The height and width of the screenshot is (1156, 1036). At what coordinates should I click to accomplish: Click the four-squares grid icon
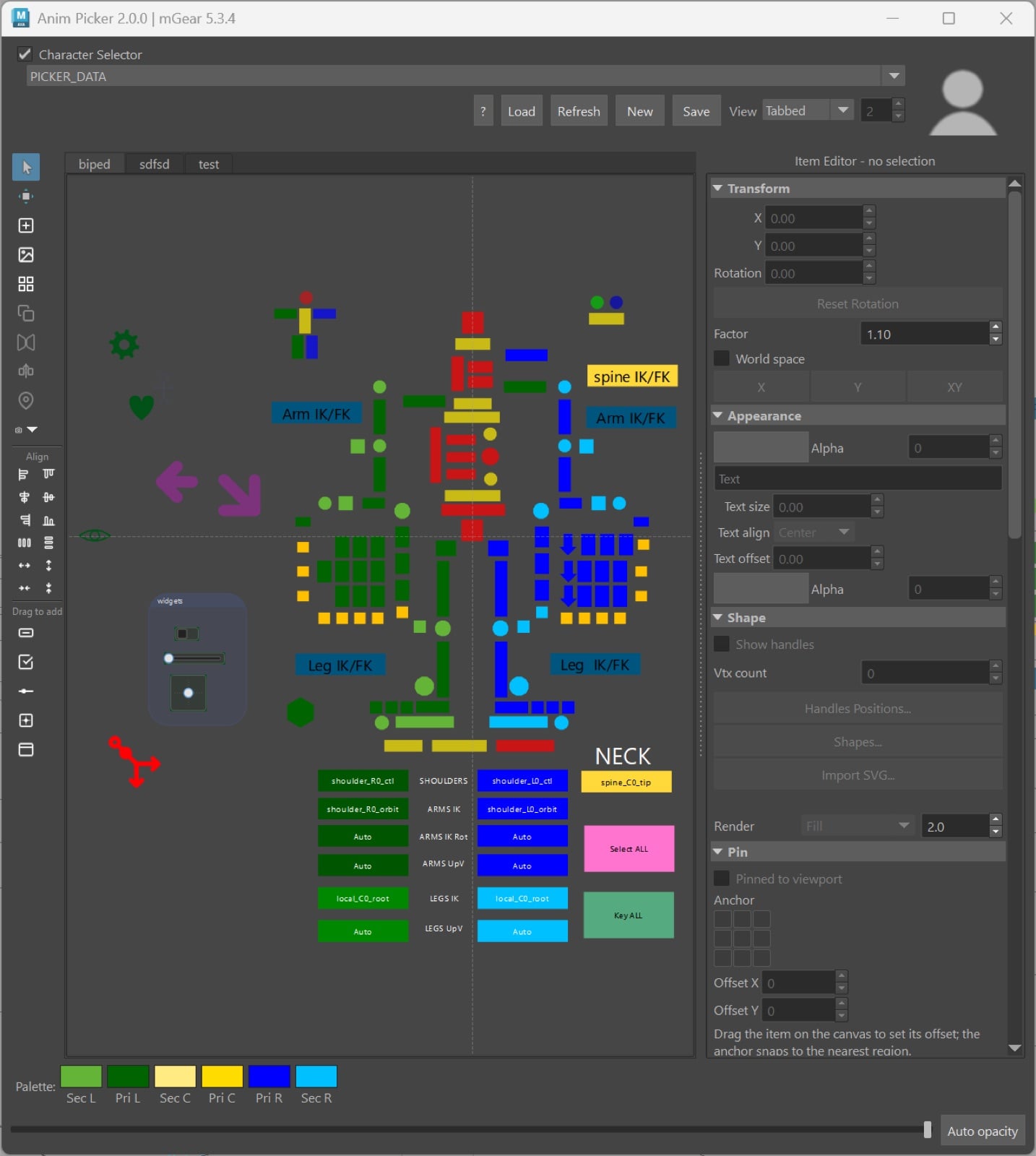click(26, 284)
